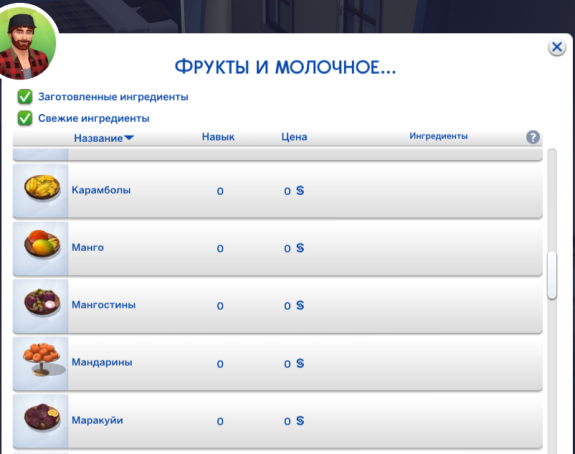Click the Маракуйи bowl icon
Screen dimensions: 575x454
(x=42, y=417)
